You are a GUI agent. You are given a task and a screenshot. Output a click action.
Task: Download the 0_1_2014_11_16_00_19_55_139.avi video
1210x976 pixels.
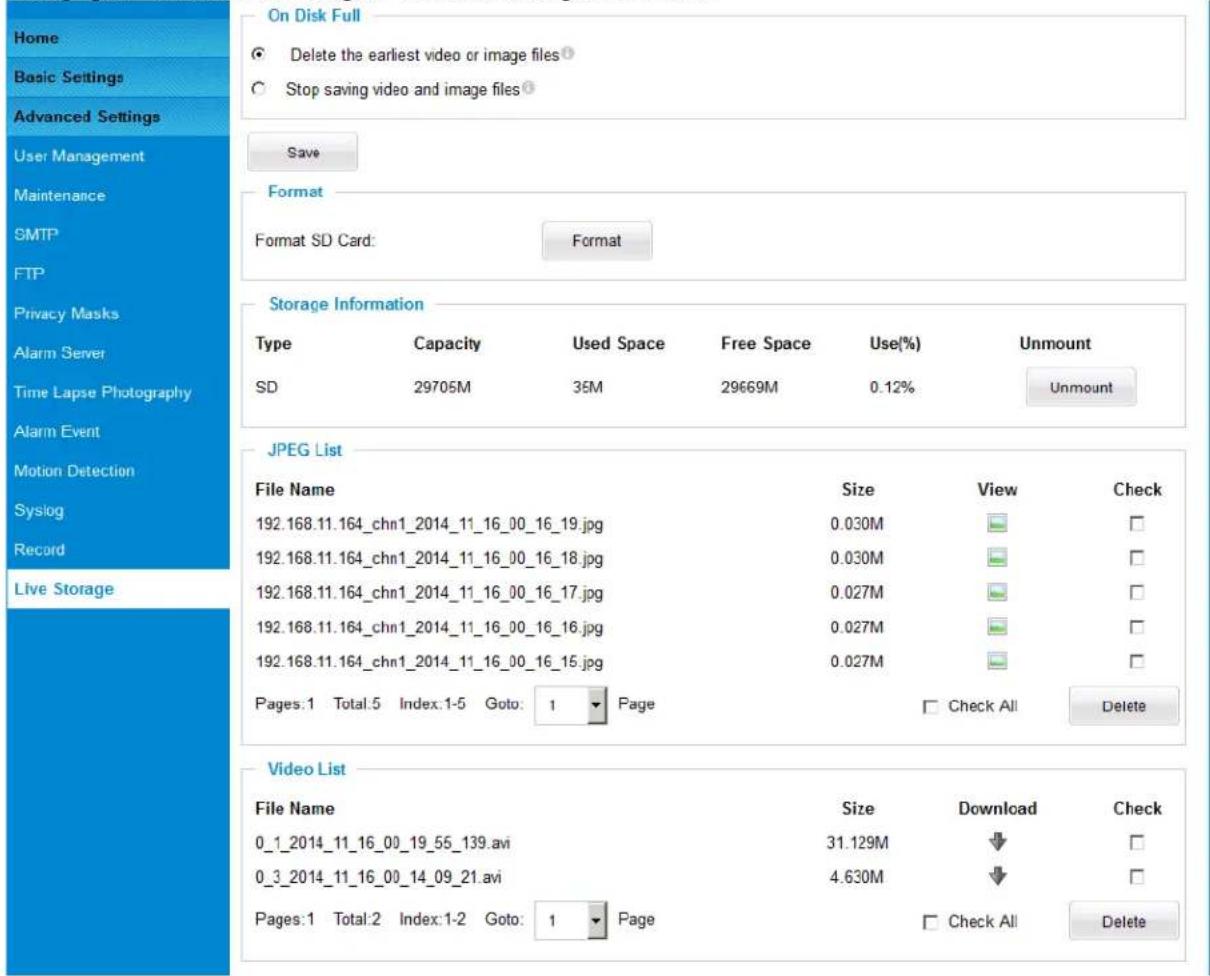998,843
